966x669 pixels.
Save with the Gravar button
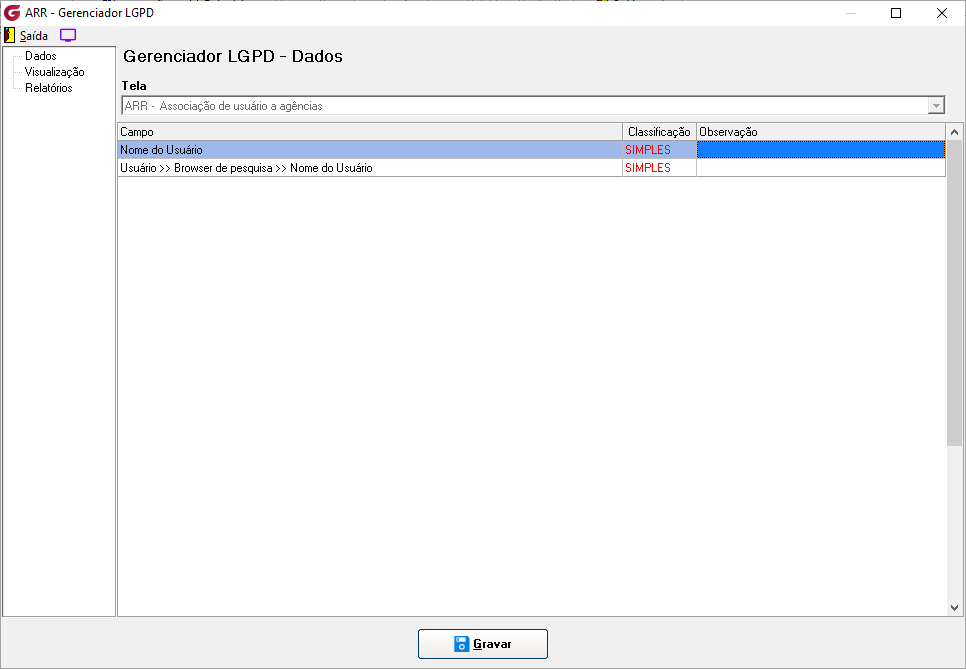pyautogui.click(x=483, y=644)
